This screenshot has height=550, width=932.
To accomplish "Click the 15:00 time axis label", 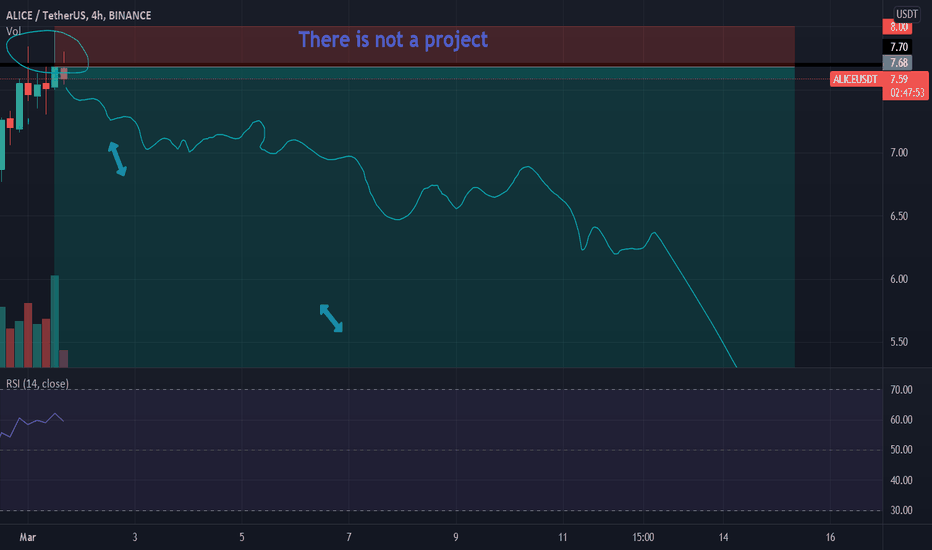I will click(643, 538).
